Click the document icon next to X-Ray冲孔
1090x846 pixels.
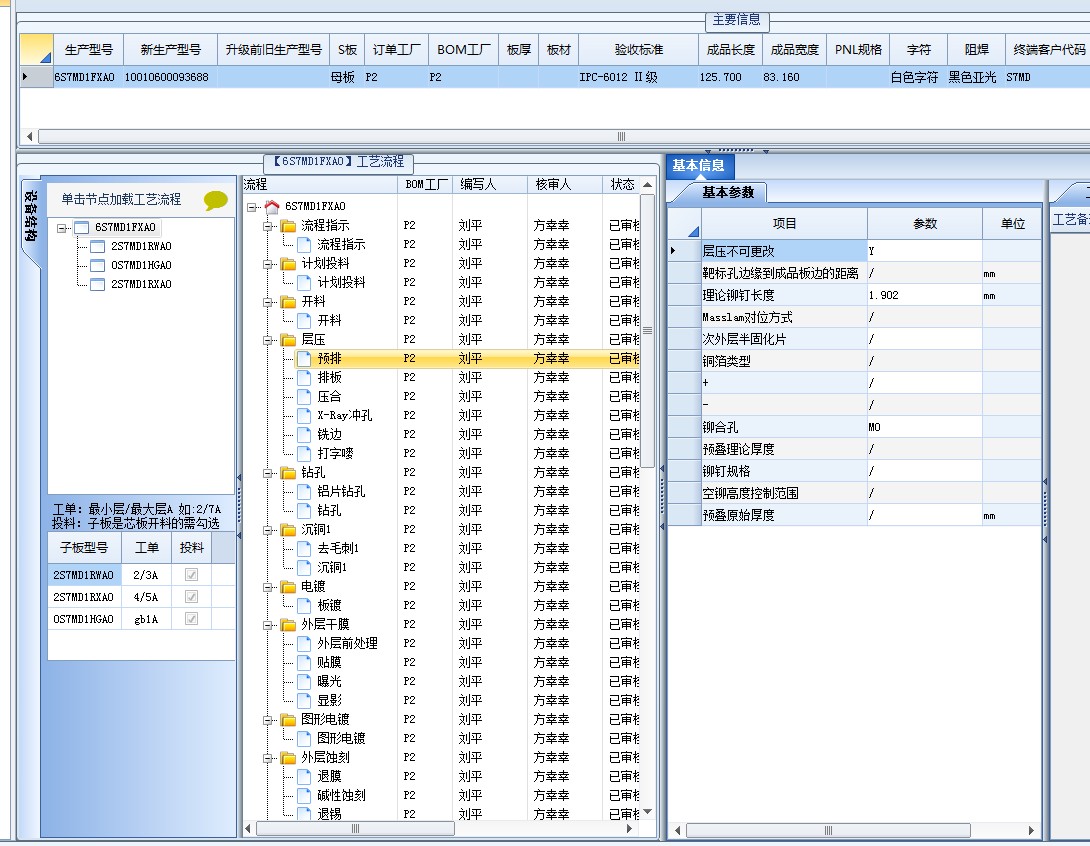pyautogui.click(x=304, y=416)
